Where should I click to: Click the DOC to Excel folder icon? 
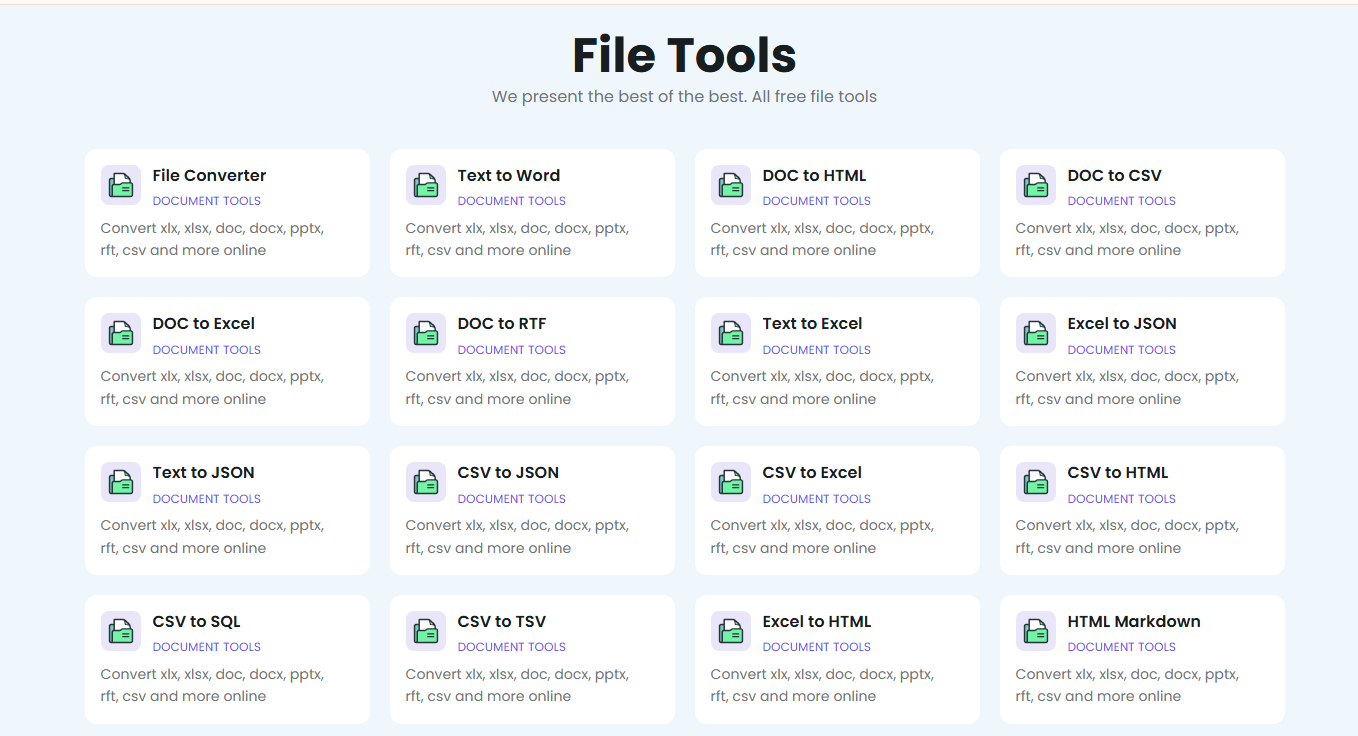121,333
